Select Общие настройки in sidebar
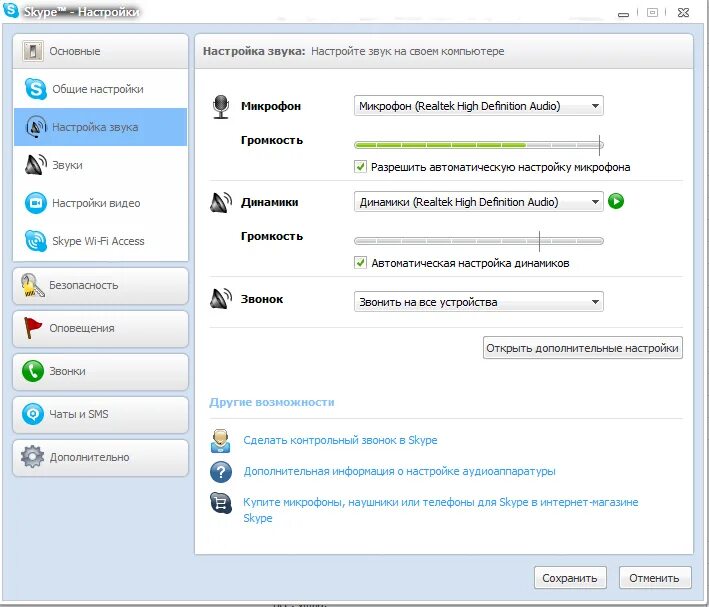Screen dimensions: 709x607 point(100,89)
